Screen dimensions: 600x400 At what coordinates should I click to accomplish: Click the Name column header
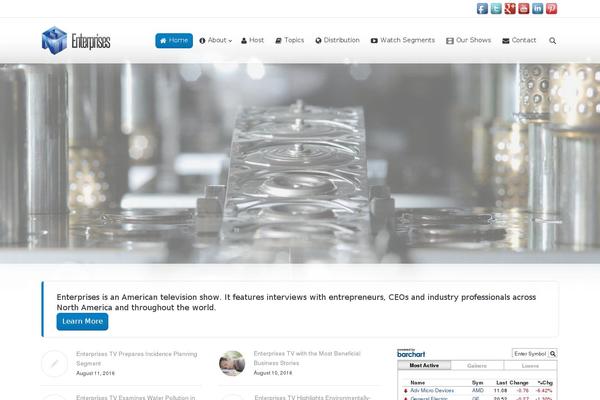[x=417, y=382]
